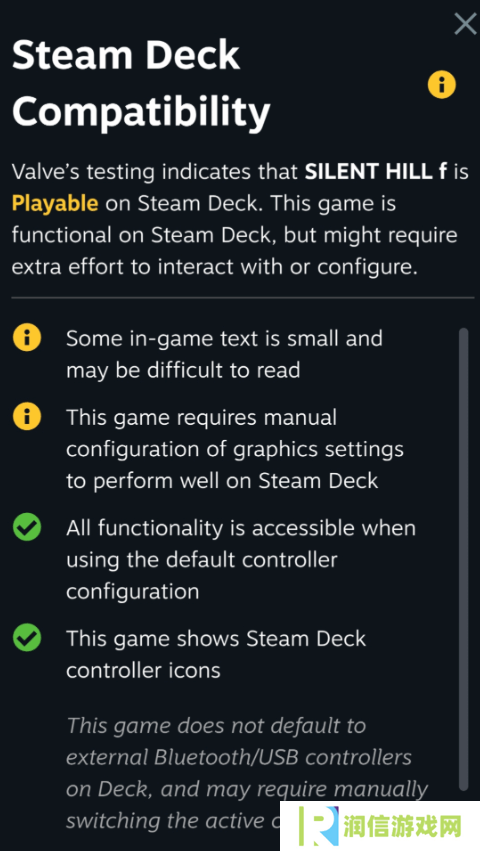The width and height of the screenshot is (480, 851).
Task: Click the green Chinese watermark text
Action: point(402,827)
